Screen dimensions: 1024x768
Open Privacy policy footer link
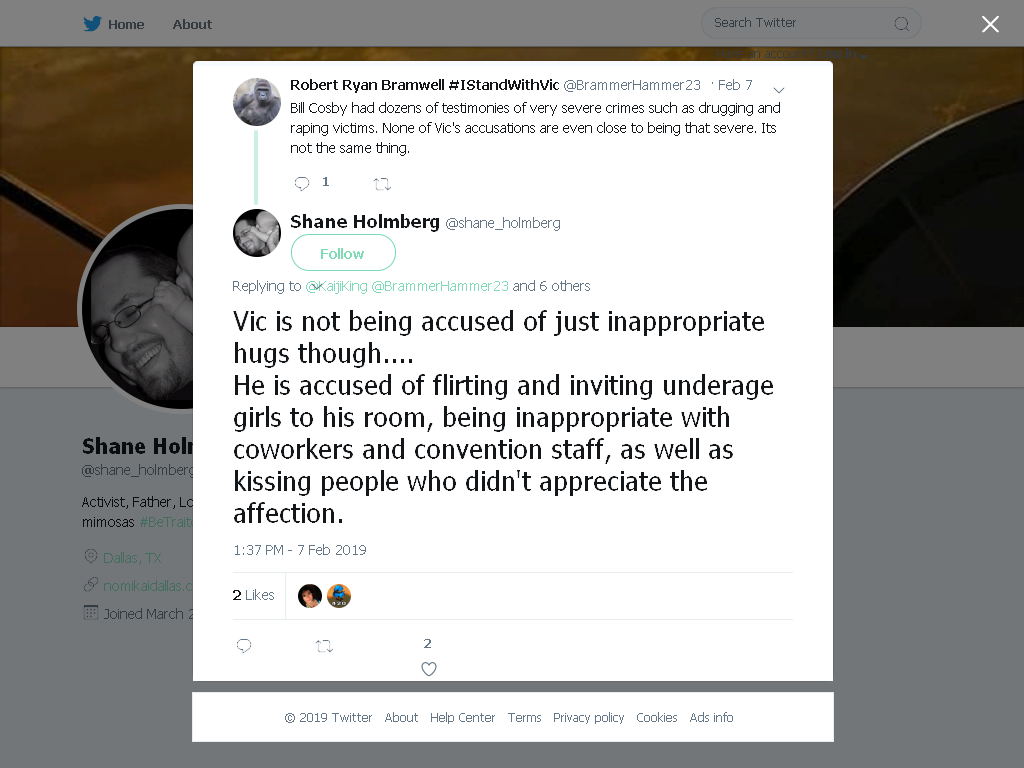[588, 717]
